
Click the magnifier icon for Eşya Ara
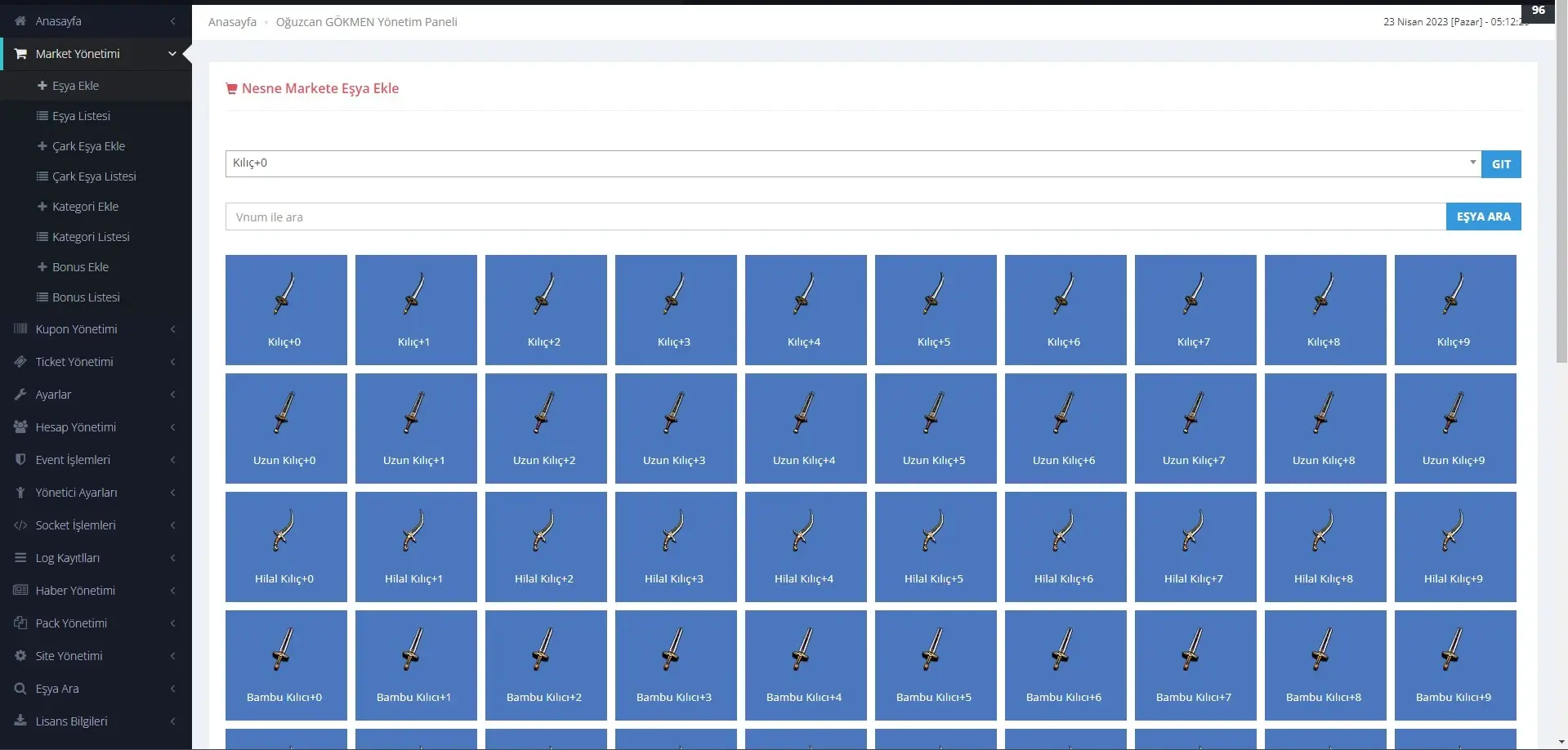(20, 688)
